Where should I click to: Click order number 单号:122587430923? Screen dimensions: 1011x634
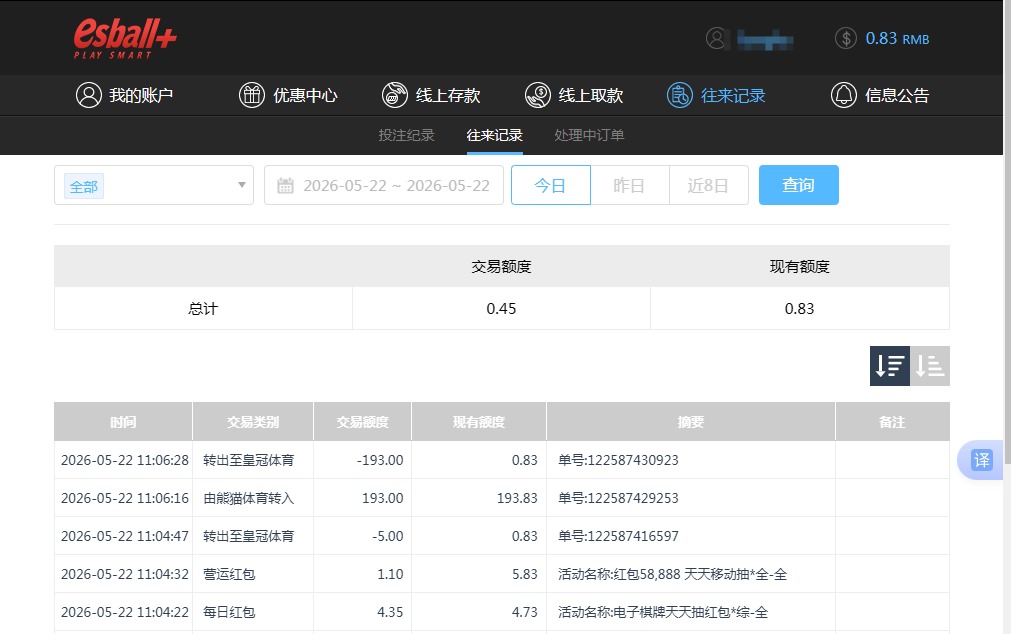(618, 460)
